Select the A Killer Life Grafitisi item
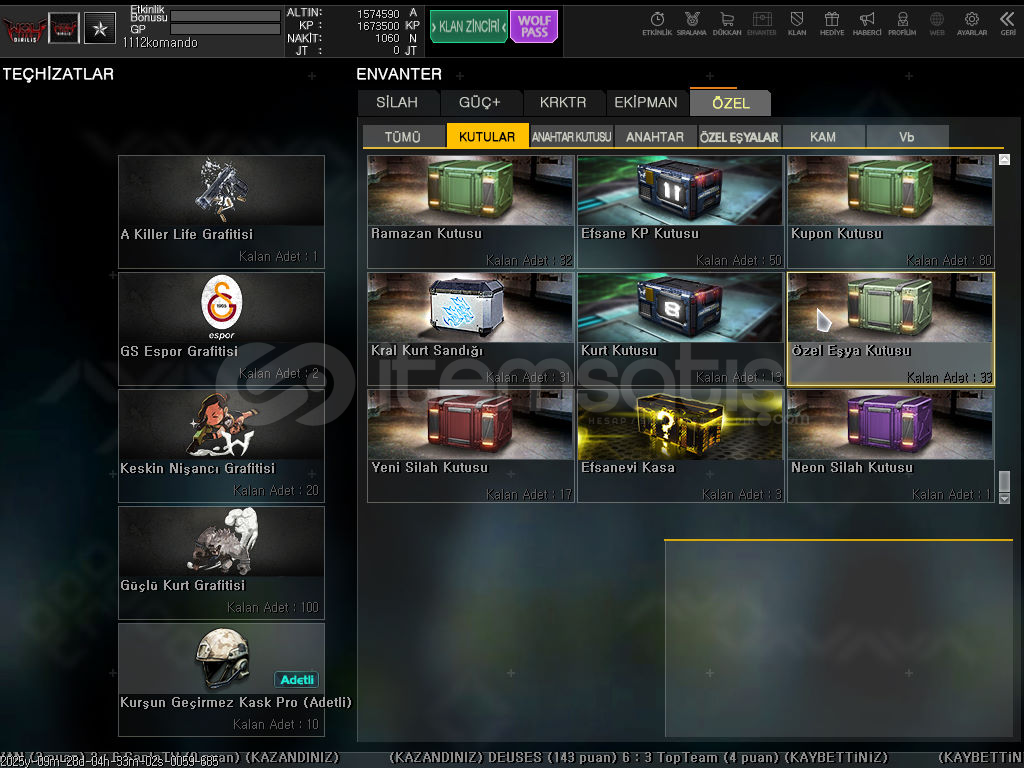Image resolution: width=1024 pixels, height=768 pixels. pyautogui.click(x=221, y=212)
